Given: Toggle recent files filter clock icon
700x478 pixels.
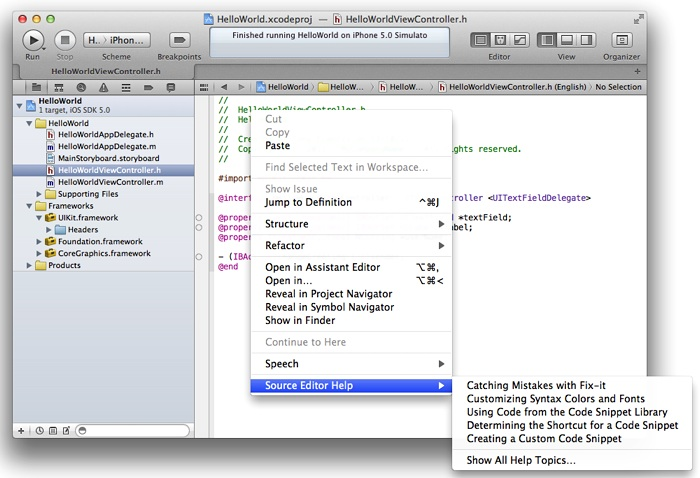Looking at the screenshot, I should point(40,431).
